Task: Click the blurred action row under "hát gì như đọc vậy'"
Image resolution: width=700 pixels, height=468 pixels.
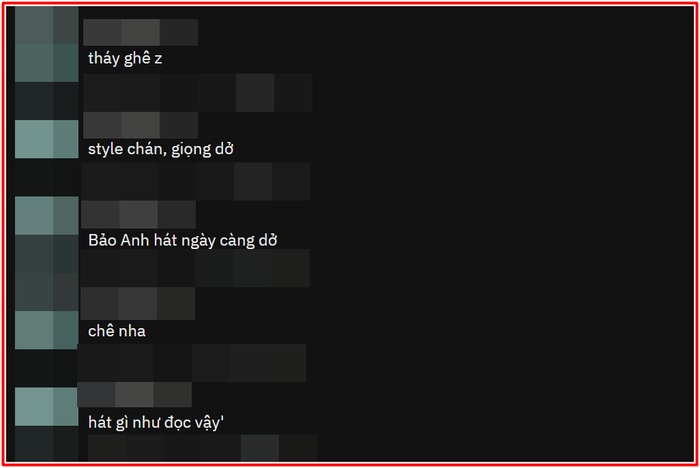Action: [203, 448]
